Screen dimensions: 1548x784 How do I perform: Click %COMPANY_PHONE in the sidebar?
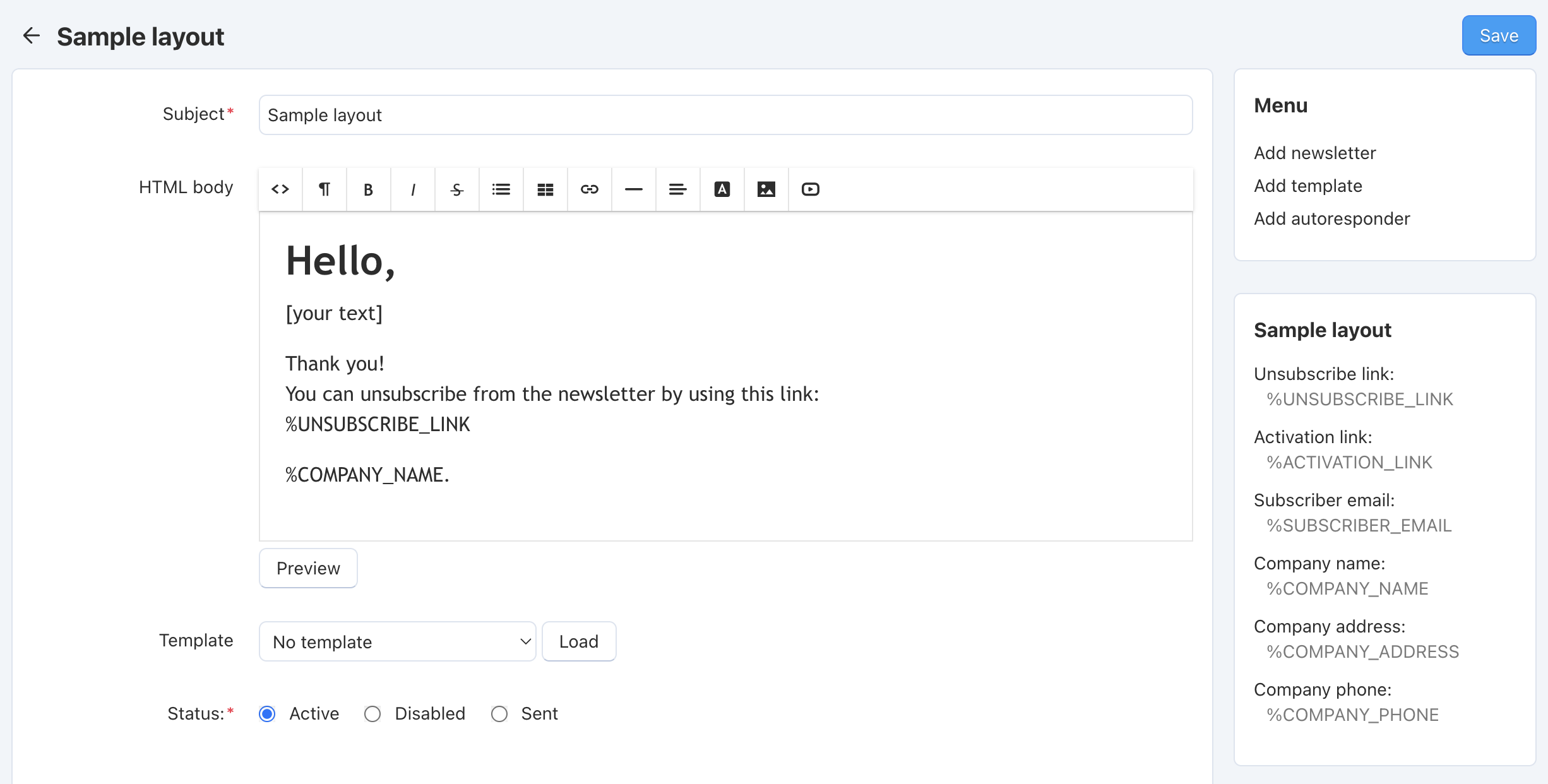click(1352, 715)
